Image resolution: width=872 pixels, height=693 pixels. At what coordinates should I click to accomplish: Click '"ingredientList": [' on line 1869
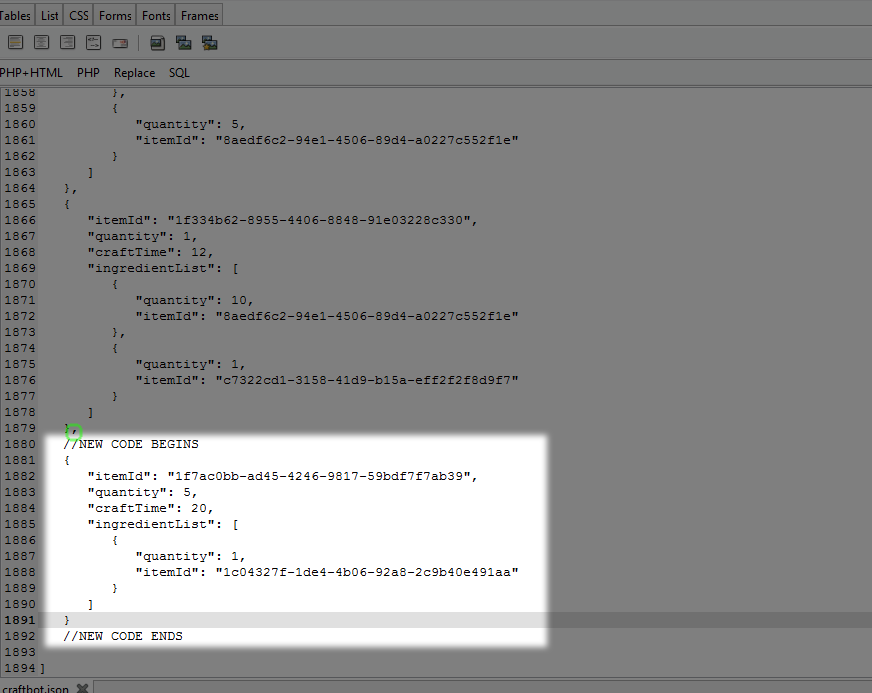pos(163,268)
